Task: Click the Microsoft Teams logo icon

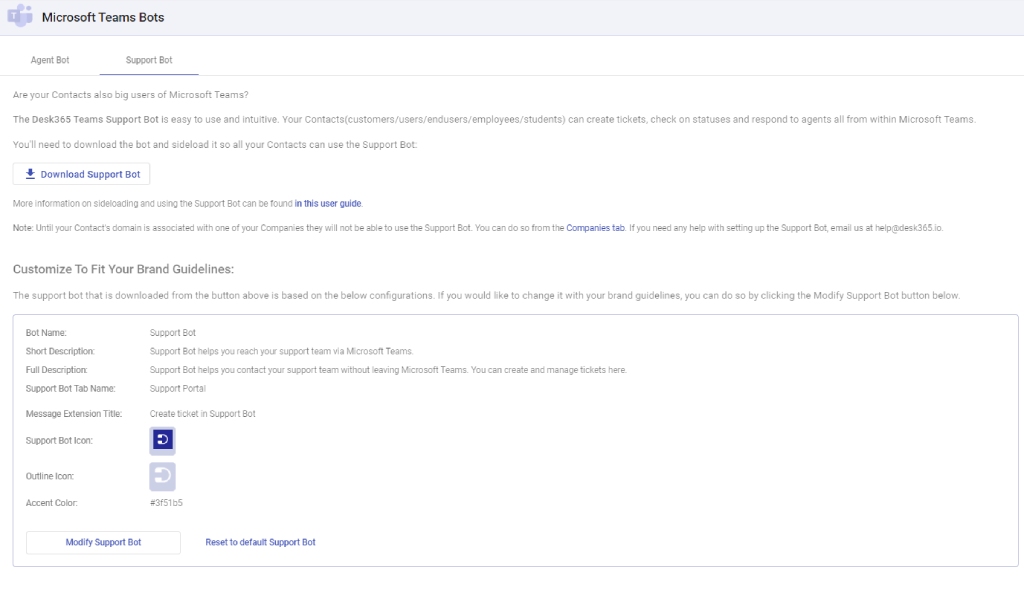Action: [20, 16]
